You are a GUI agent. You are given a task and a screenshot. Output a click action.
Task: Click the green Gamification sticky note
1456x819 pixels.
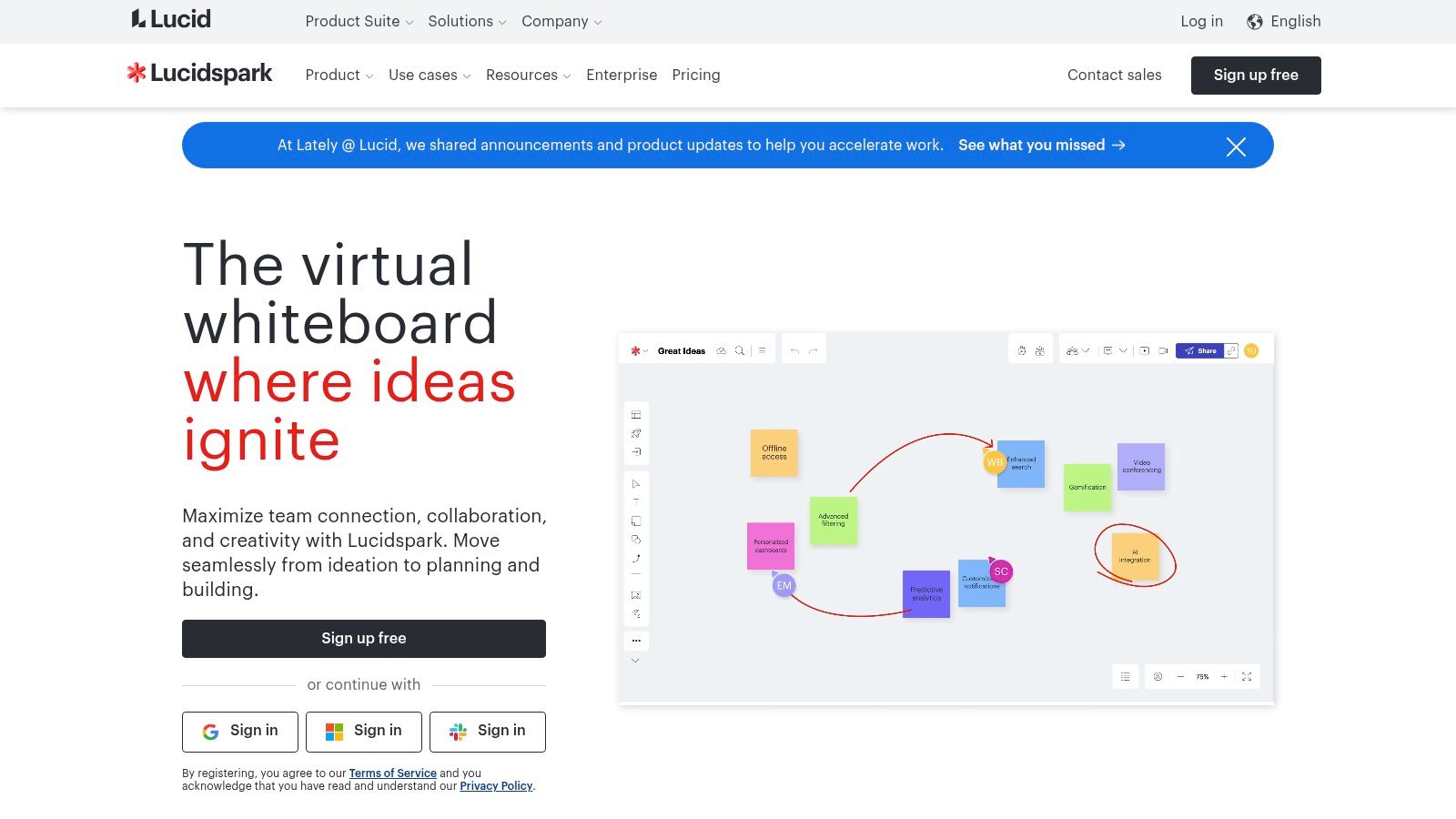tap(1087, 487)
